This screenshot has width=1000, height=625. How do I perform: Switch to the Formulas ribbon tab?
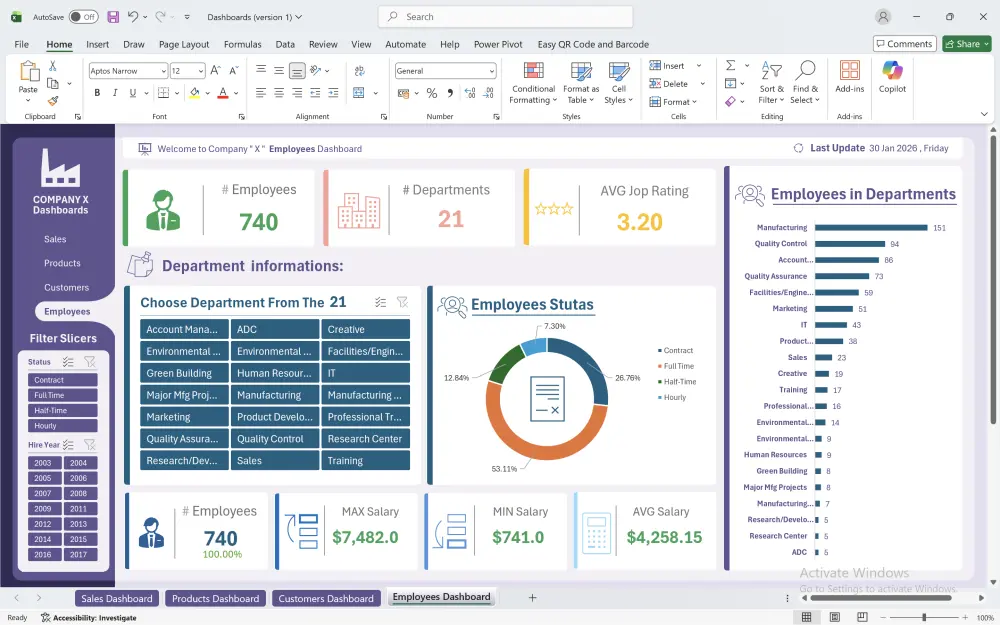(x=242, y=44)
